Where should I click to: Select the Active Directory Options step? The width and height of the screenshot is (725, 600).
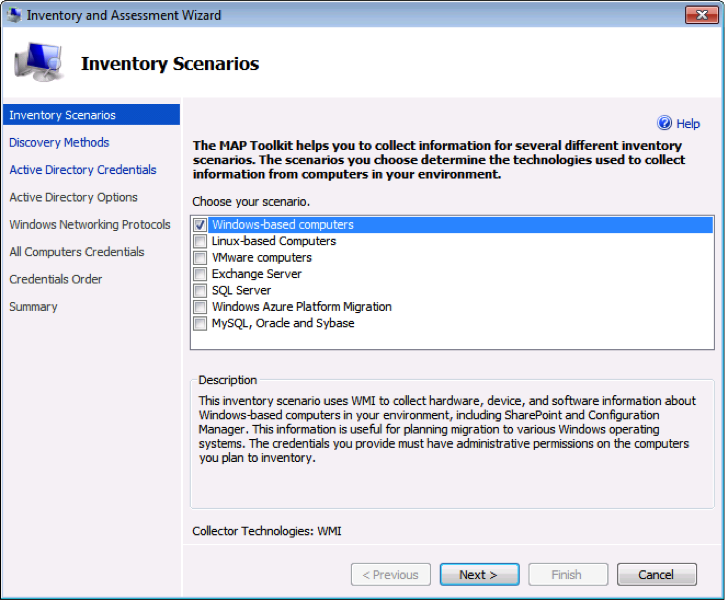(74, 197)
